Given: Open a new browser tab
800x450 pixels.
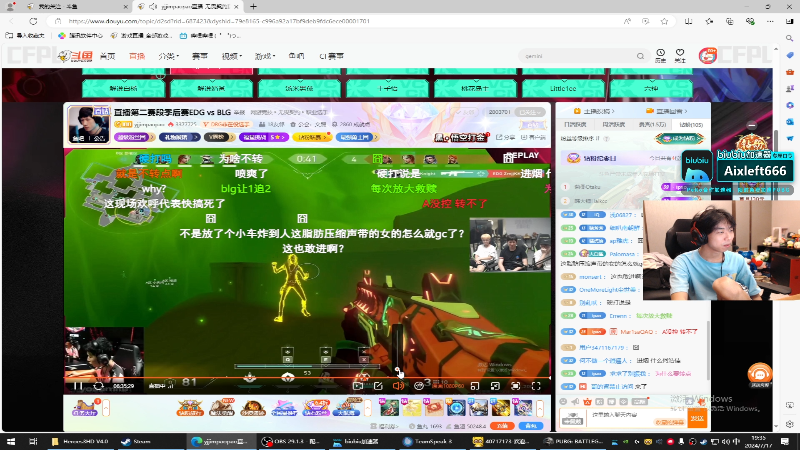Looking at the screenshot, I should [253, 7].
